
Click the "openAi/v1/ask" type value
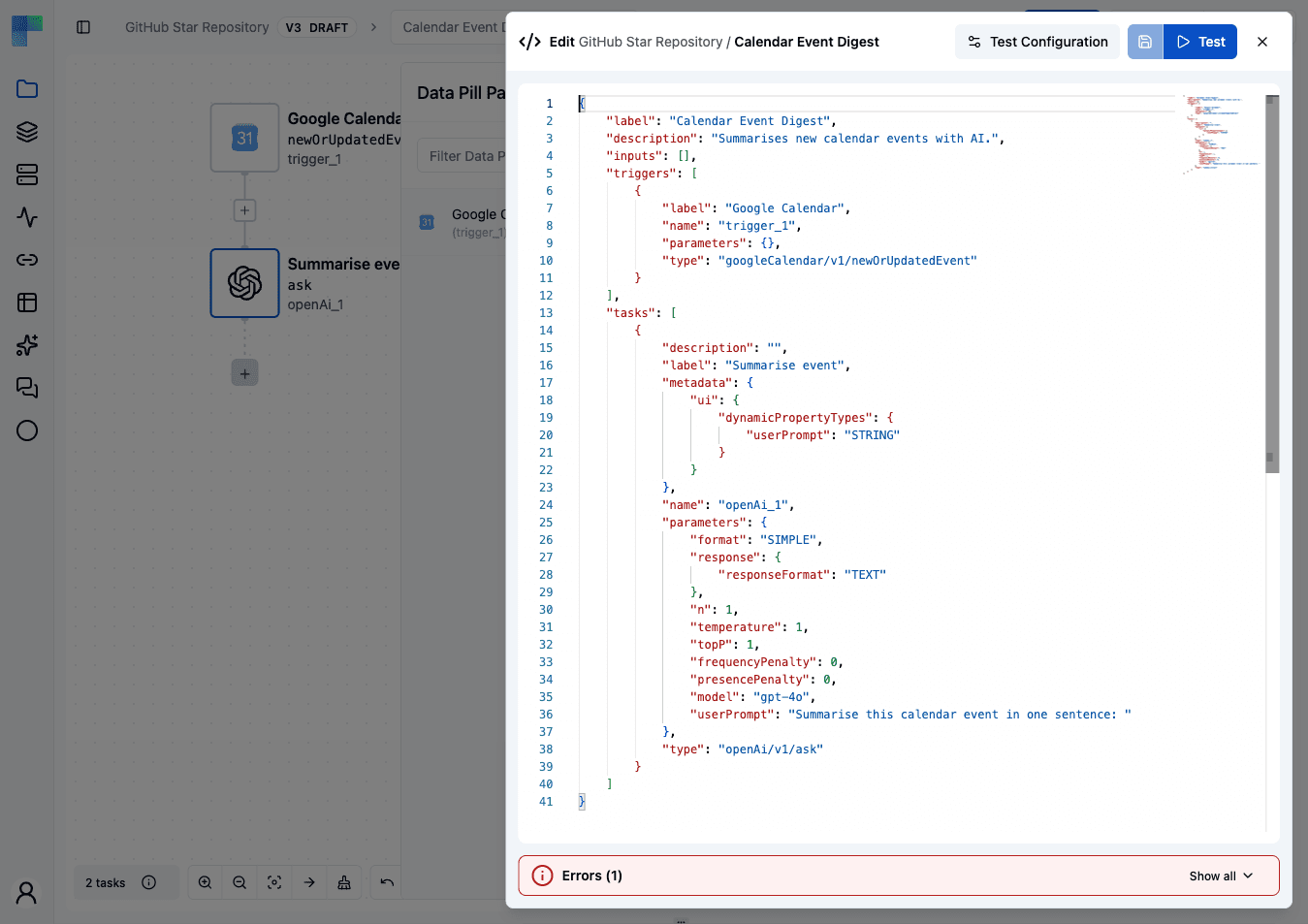click(x=771, y=749)
